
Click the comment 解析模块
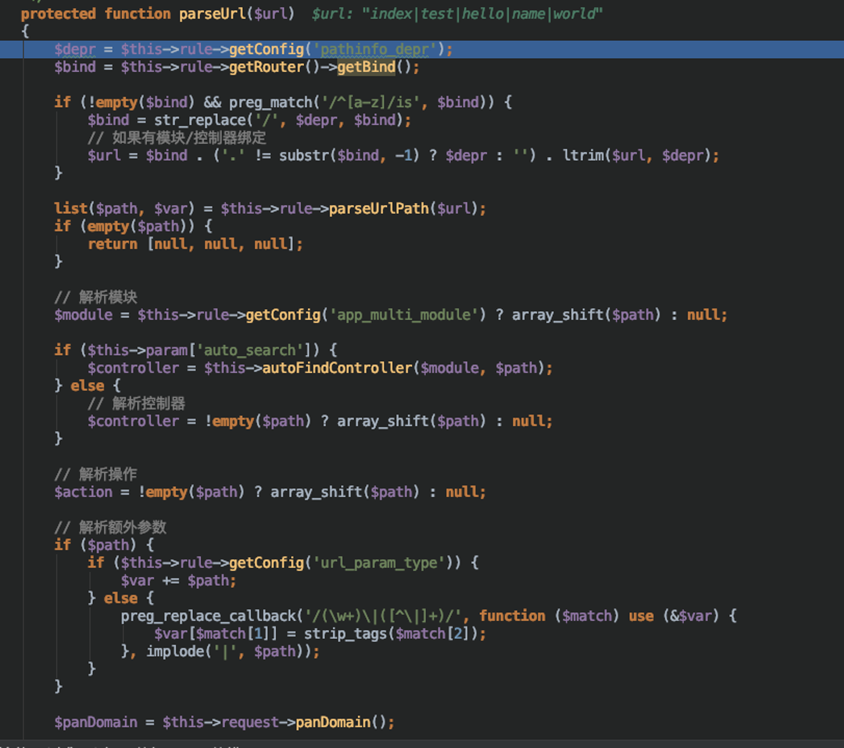click(x=96, y=297)
